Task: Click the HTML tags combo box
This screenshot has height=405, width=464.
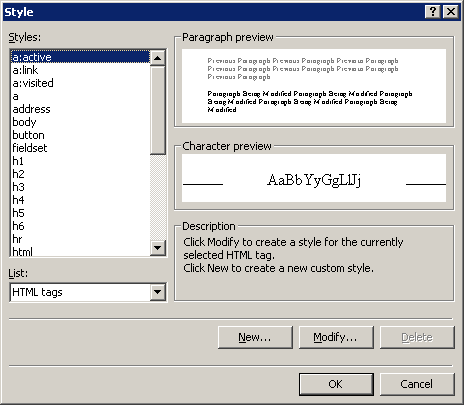Action: (x=88, y=292)
